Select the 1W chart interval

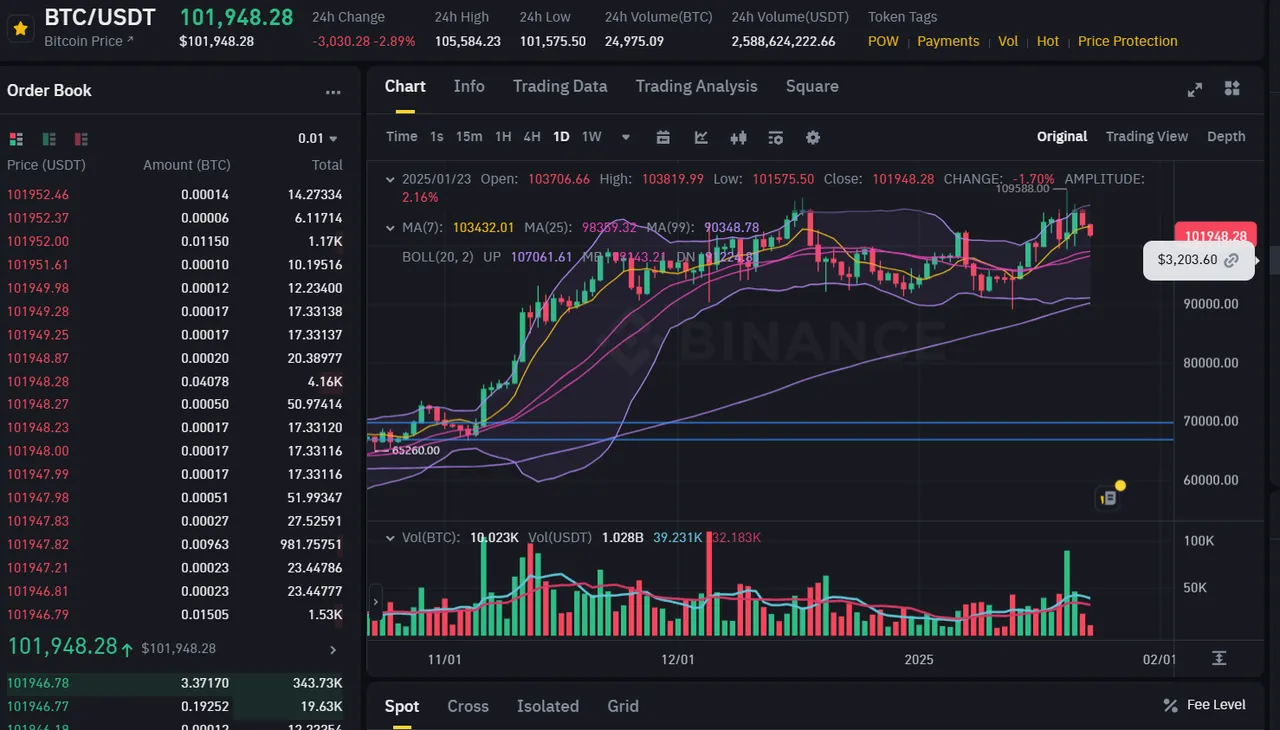(592, 137)
